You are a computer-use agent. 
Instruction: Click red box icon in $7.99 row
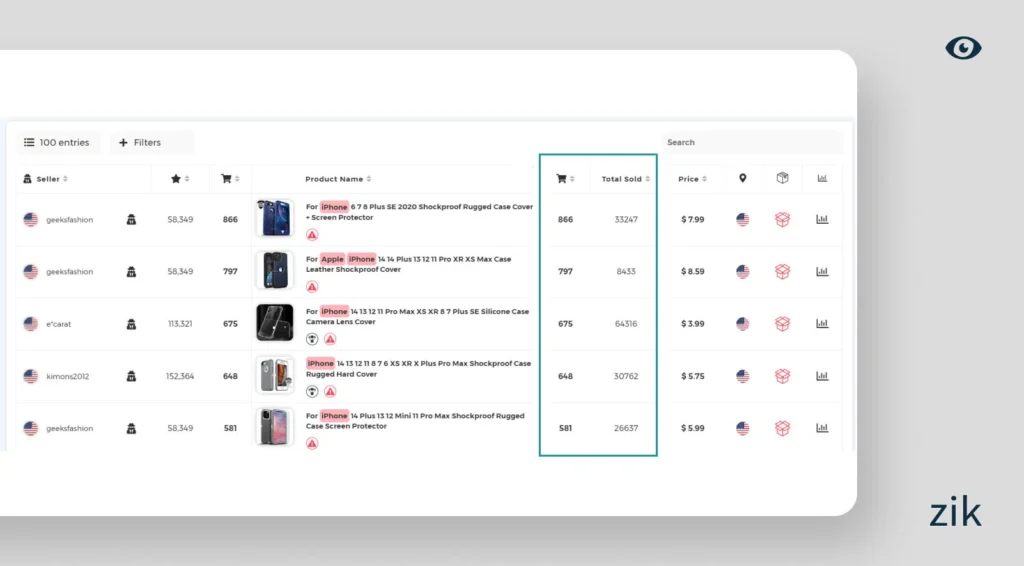coord(782,219)
